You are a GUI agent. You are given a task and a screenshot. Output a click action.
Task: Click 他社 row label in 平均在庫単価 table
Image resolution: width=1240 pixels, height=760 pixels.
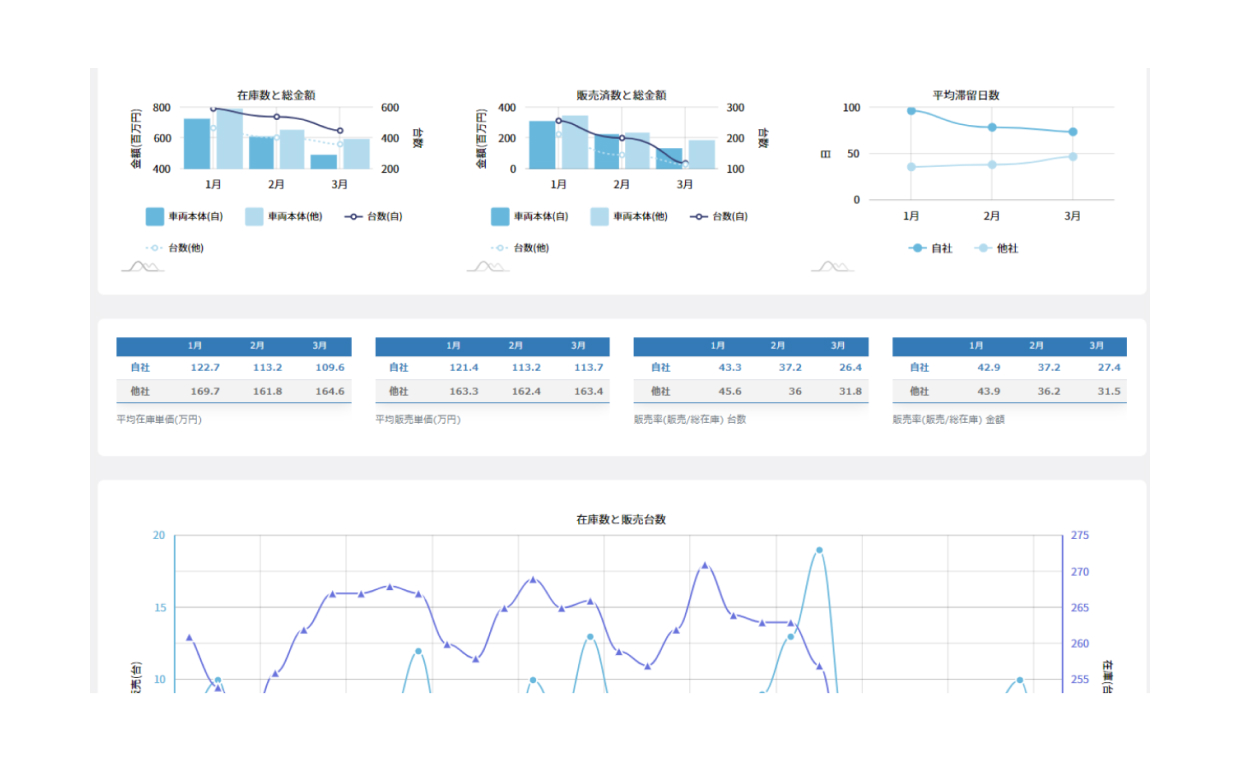coord(141,391)
